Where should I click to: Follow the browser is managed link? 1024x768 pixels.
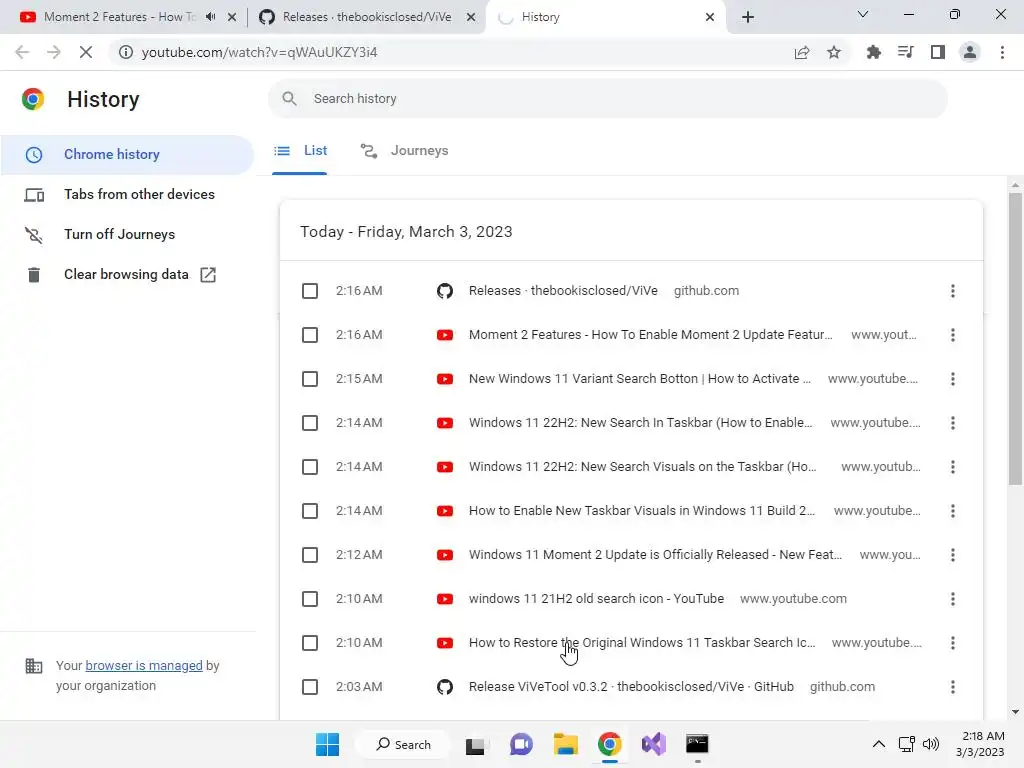click(x=144, y=665)
